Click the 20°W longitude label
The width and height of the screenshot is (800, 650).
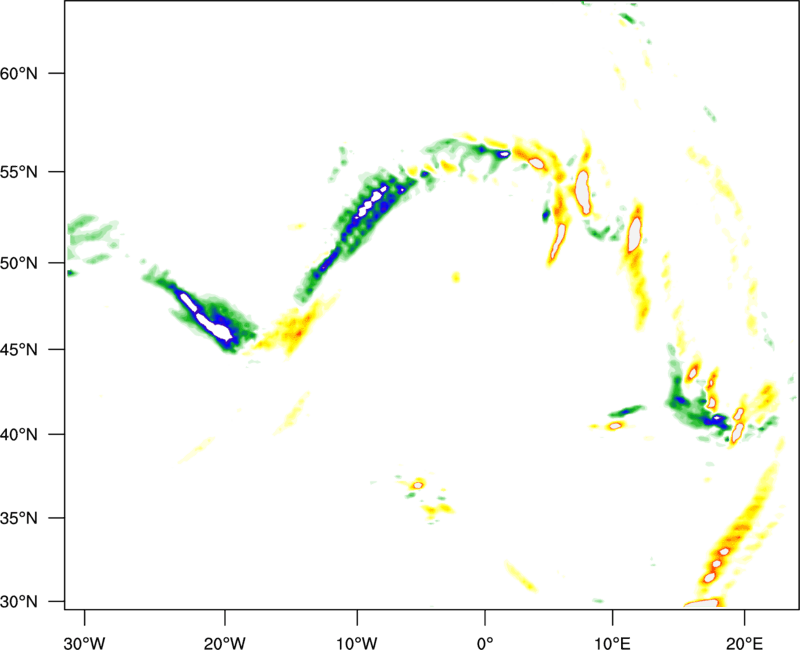pos(225,643)
